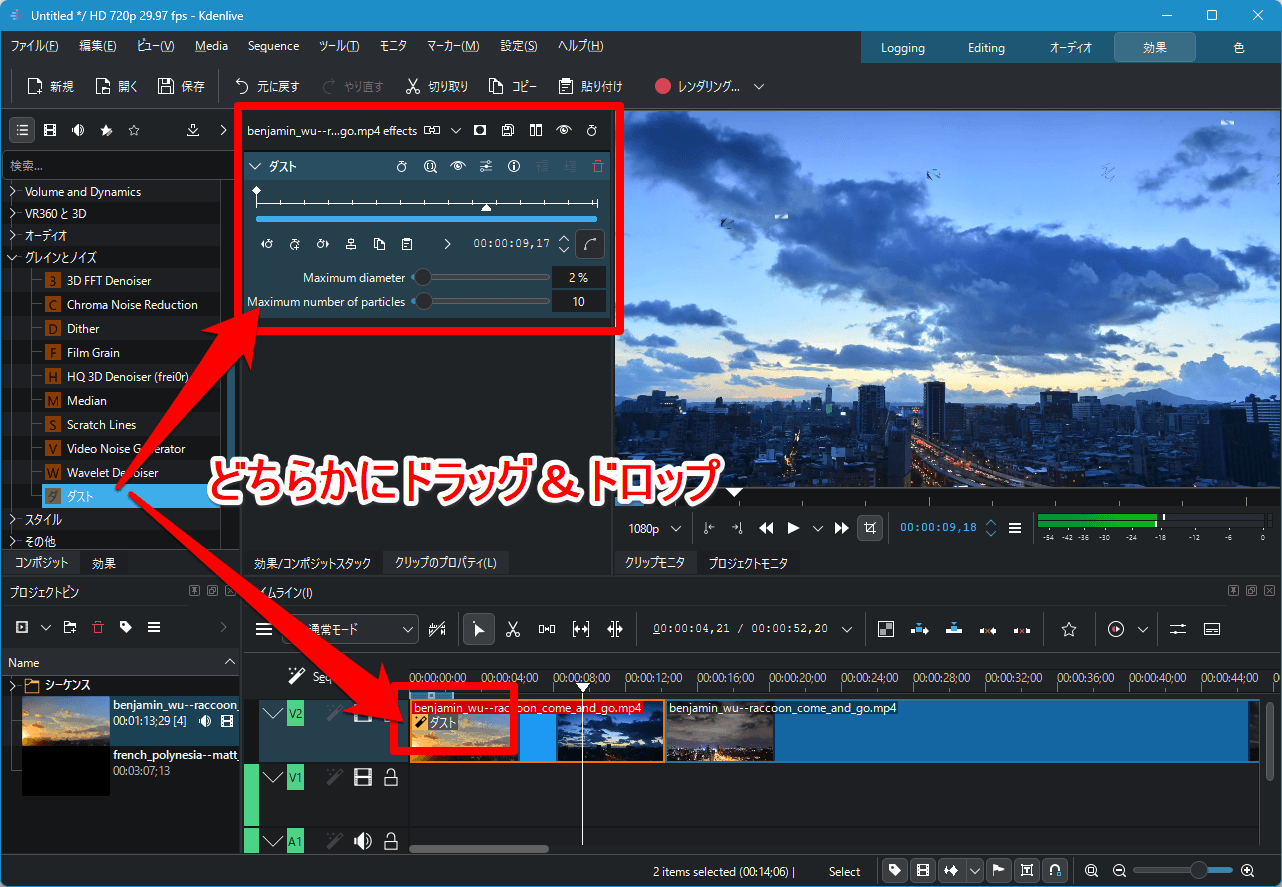This screenshot has height=887, width=1282.
Task: Open the ツール(T) menu
Action: [x=339, y=46]
